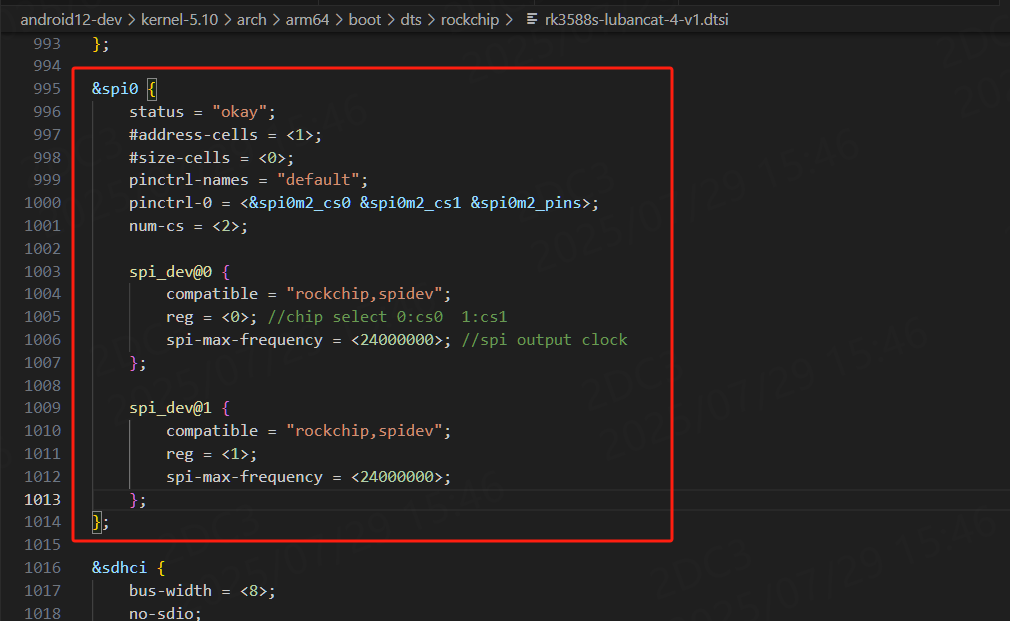The height and width of the screenshot is (621, 1010).
Task: Click the "rockchip,spidev" string on line 1004
Action: (x=364, y=294)
